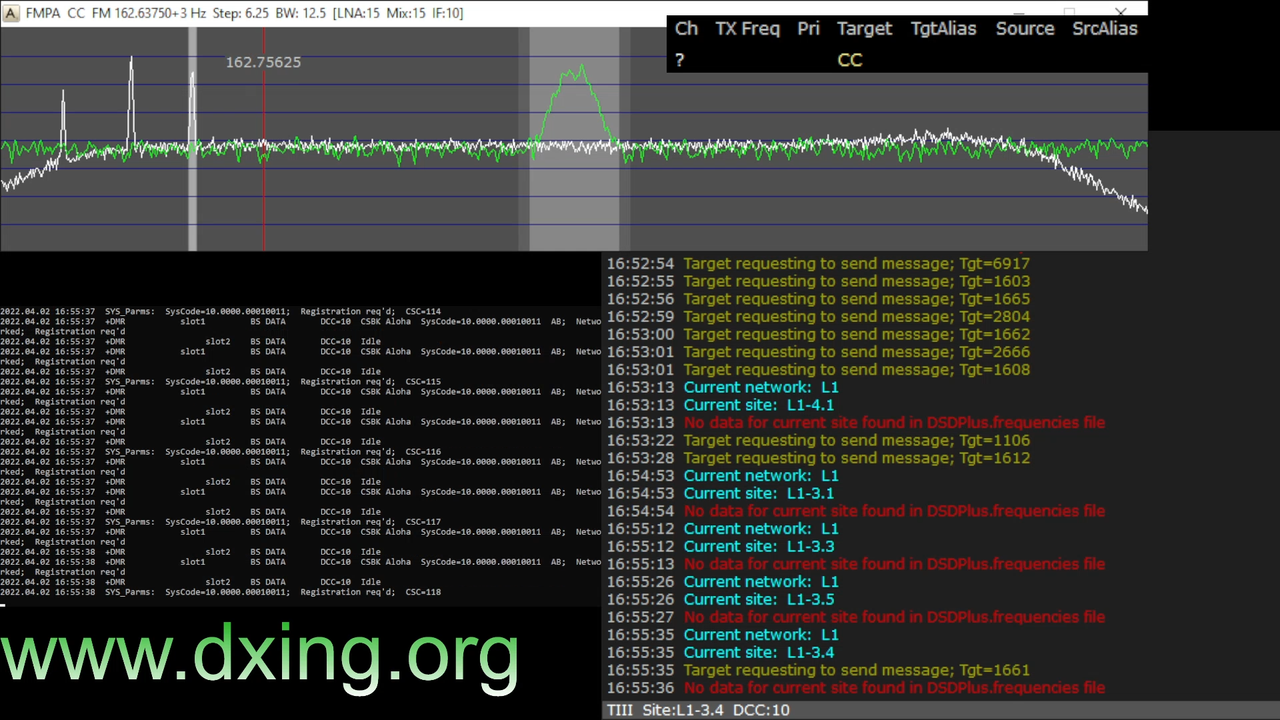The height and width of the screenshot is (720, 1280).
Task: Click the SYS_Parms console line ending CSC=116
Action: 220,452
